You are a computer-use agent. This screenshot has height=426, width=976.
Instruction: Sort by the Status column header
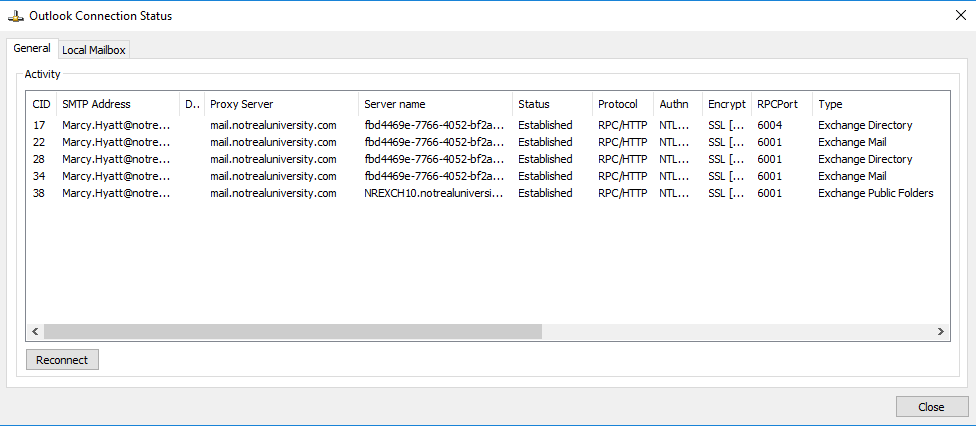coord(553,104)
